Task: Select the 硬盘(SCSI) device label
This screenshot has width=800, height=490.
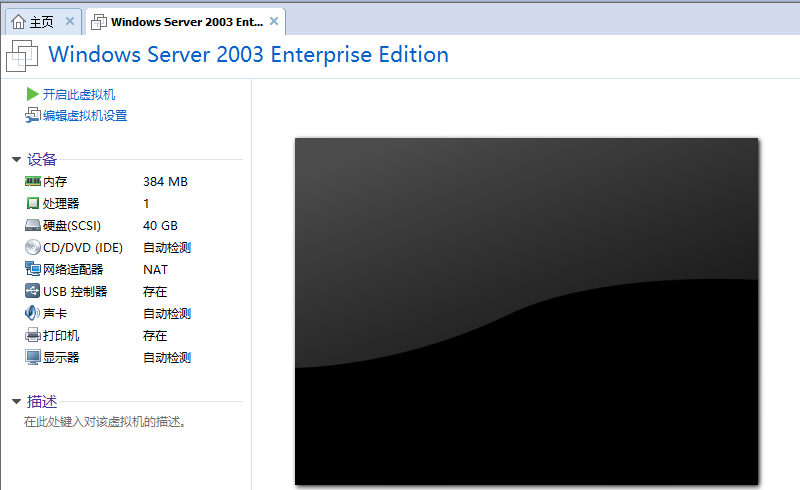Action: pos(72,226)
